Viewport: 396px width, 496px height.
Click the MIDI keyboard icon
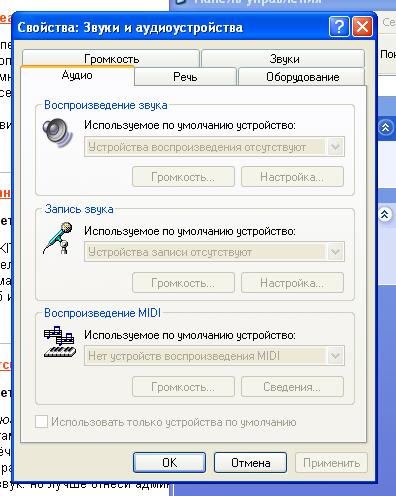(x=60, y=342)
